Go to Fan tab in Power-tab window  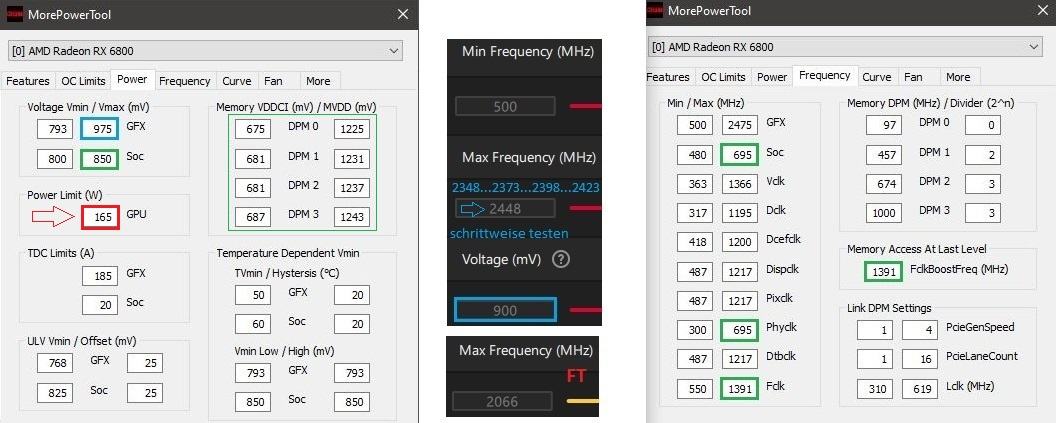click(273, 81)
